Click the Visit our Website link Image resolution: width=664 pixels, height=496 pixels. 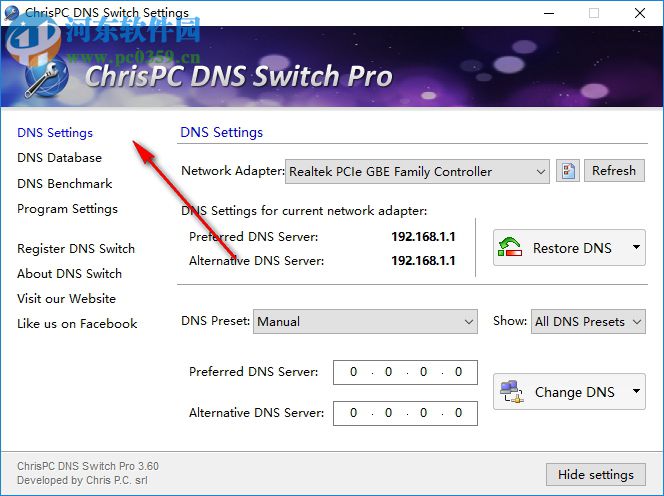tap(66, 299)
